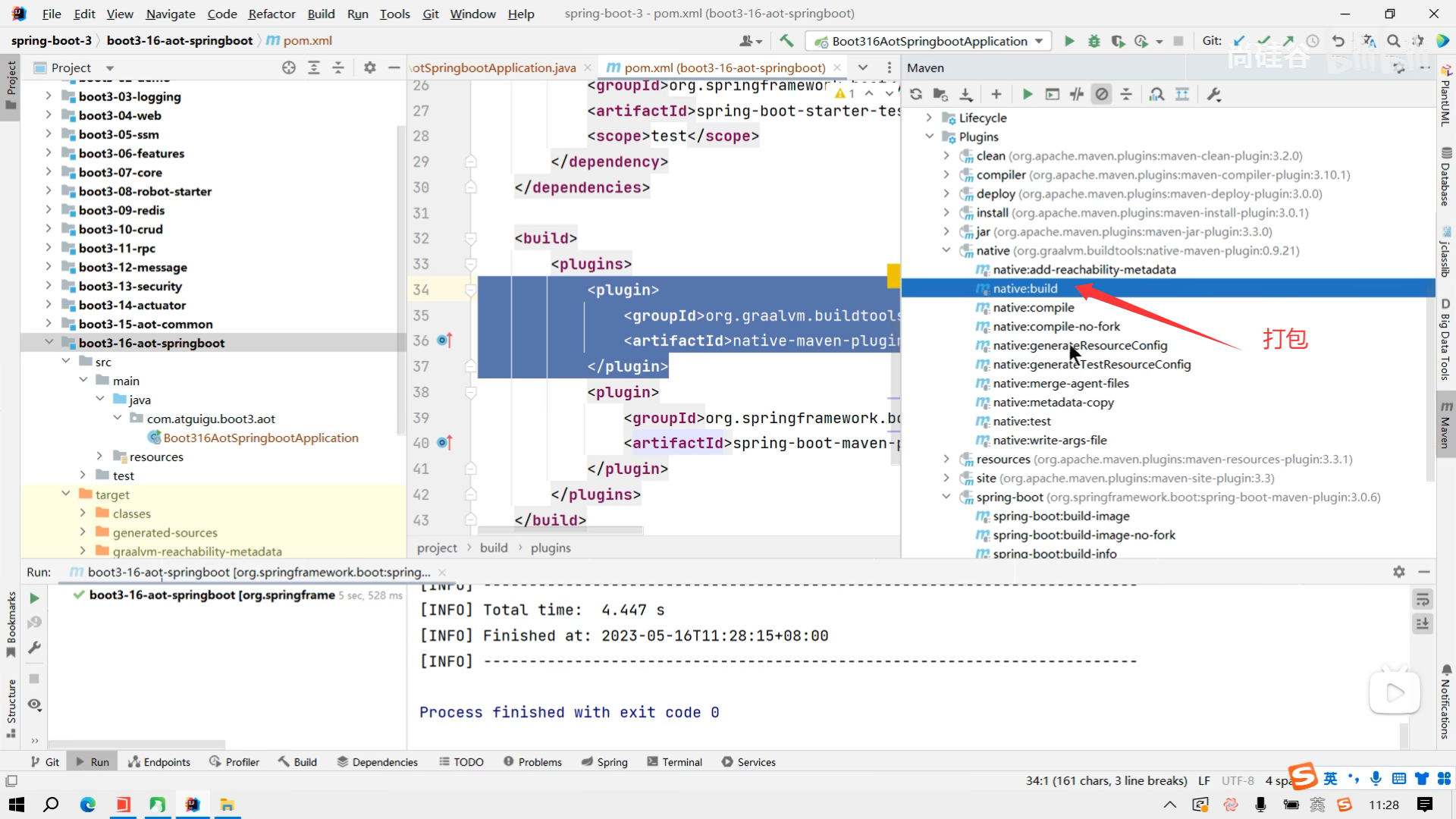
Task: Run selected Maven goal
Action: tap(1027, 95)
